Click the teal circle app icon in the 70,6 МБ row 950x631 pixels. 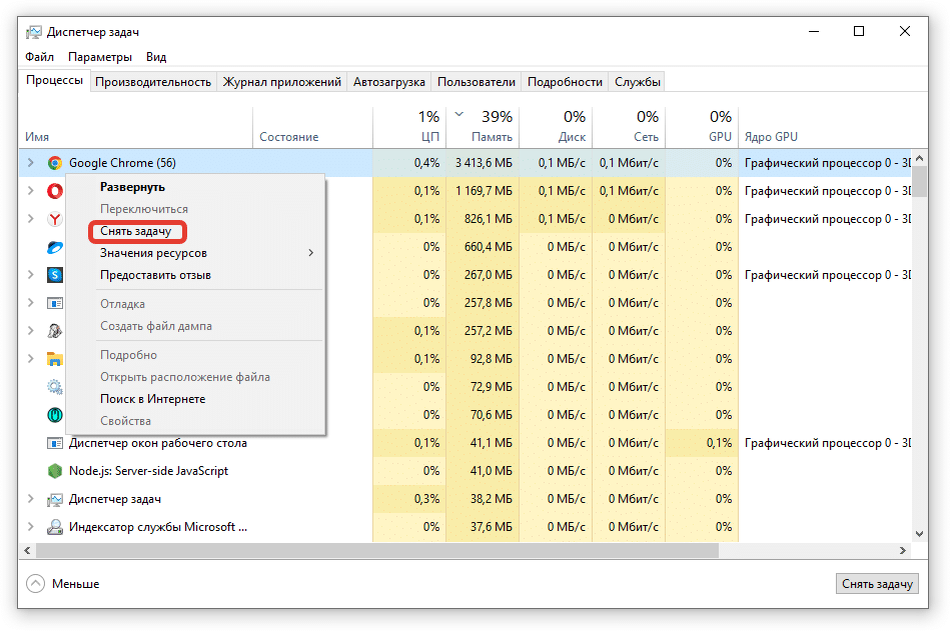[x=55, y=415]
